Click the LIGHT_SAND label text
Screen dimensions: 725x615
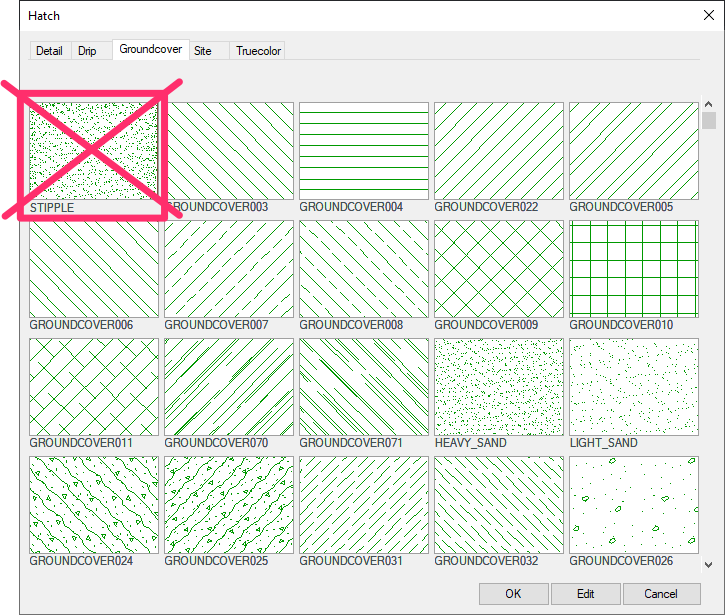point(603,443)
